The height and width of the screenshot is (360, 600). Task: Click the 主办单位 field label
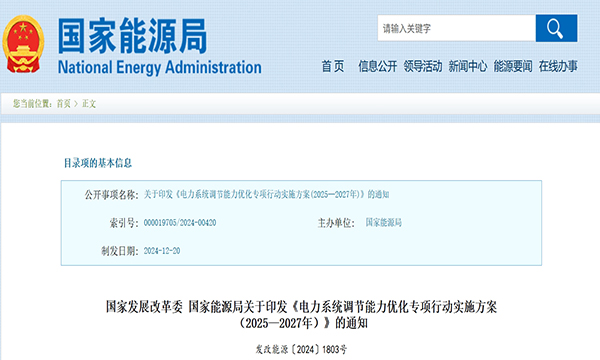click(x=336, y=223)
